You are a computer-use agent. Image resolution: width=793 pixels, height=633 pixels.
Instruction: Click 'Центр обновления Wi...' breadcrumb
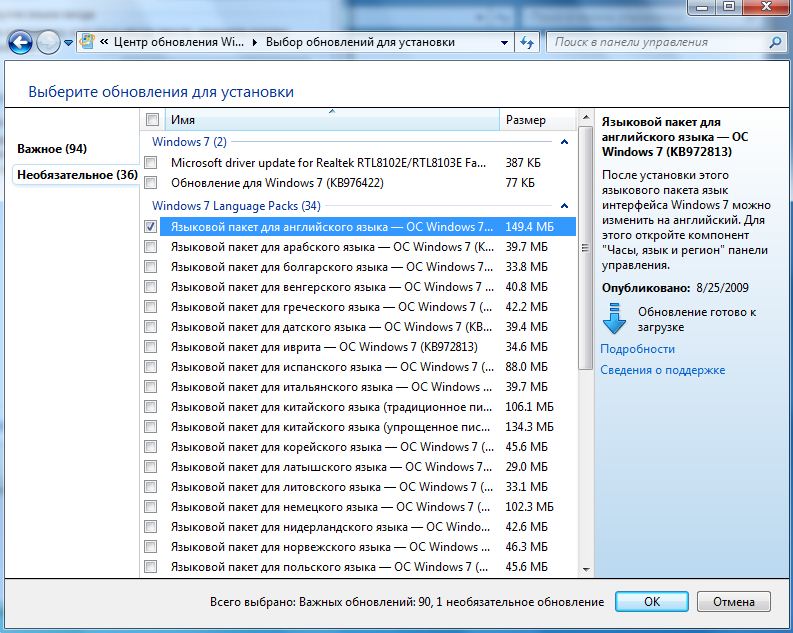coord(179,42)
